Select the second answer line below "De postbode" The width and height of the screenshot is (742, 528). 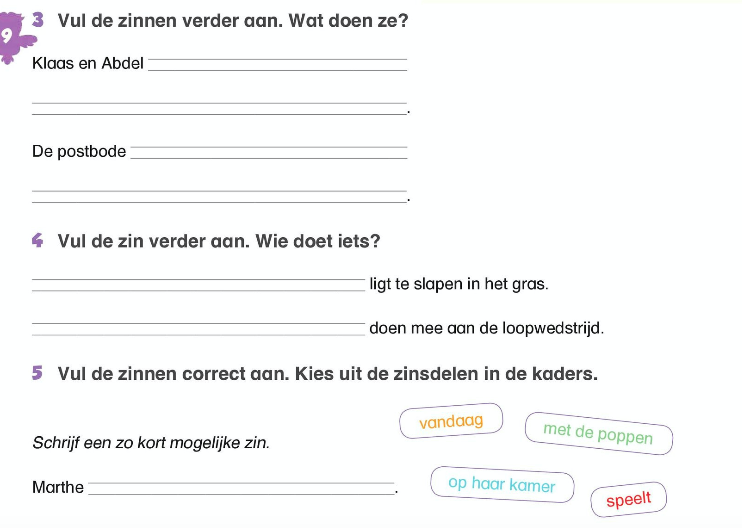220,196
